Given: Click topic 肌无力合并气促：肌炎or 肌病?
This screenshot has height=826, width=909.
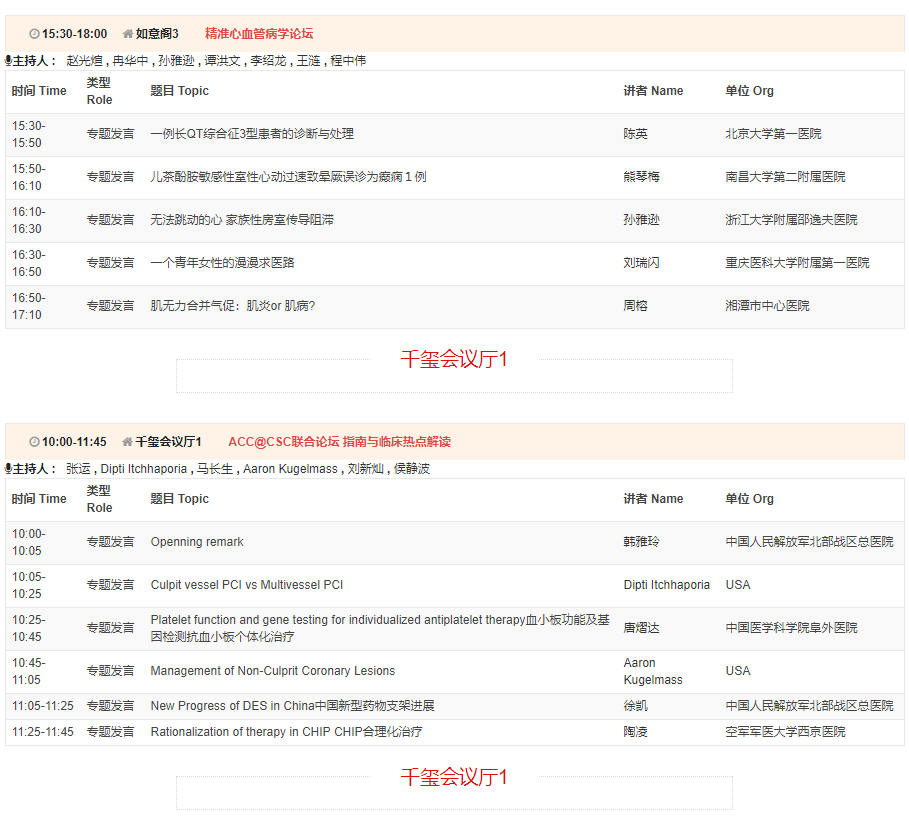Looking at the screenshot, I should (x=232, y=305).
